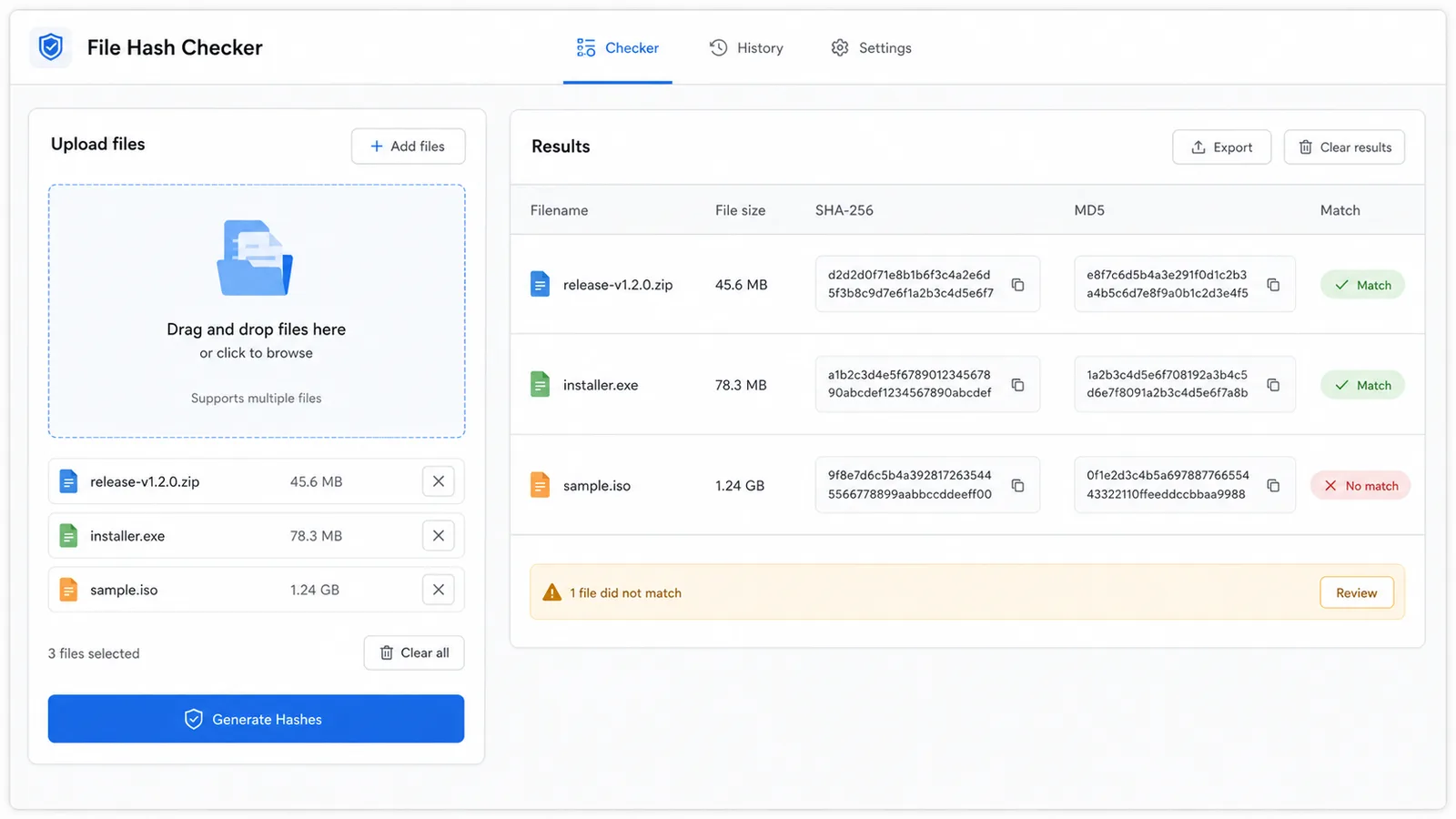Click the SHA-256 hash starting a1b2c3d4e5f6
The image size is (1456, 819).
(x=909, y=384)
